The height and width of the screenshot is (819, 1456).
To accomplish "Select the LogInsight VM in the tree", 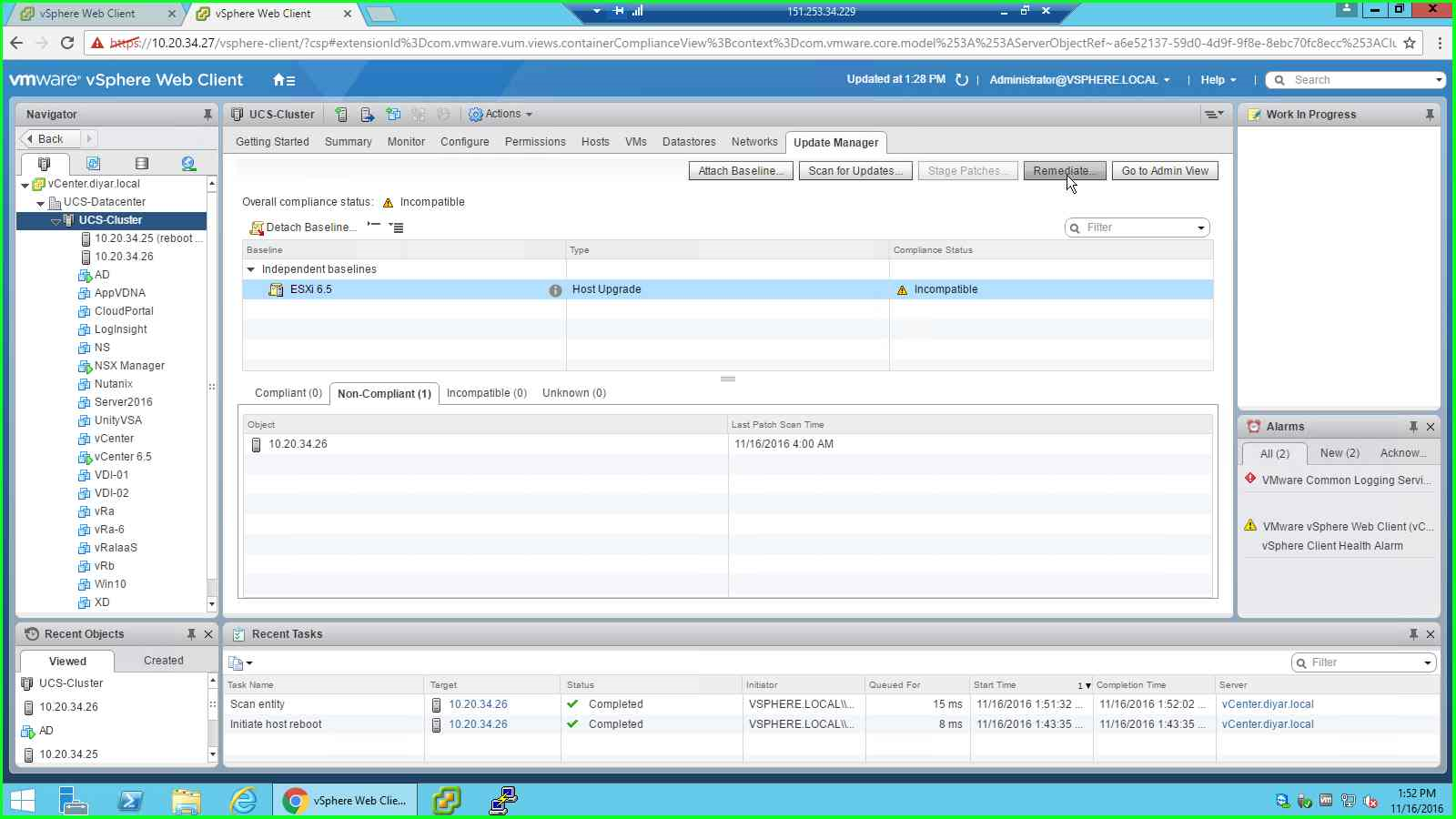I will click(x=120, y=329).
